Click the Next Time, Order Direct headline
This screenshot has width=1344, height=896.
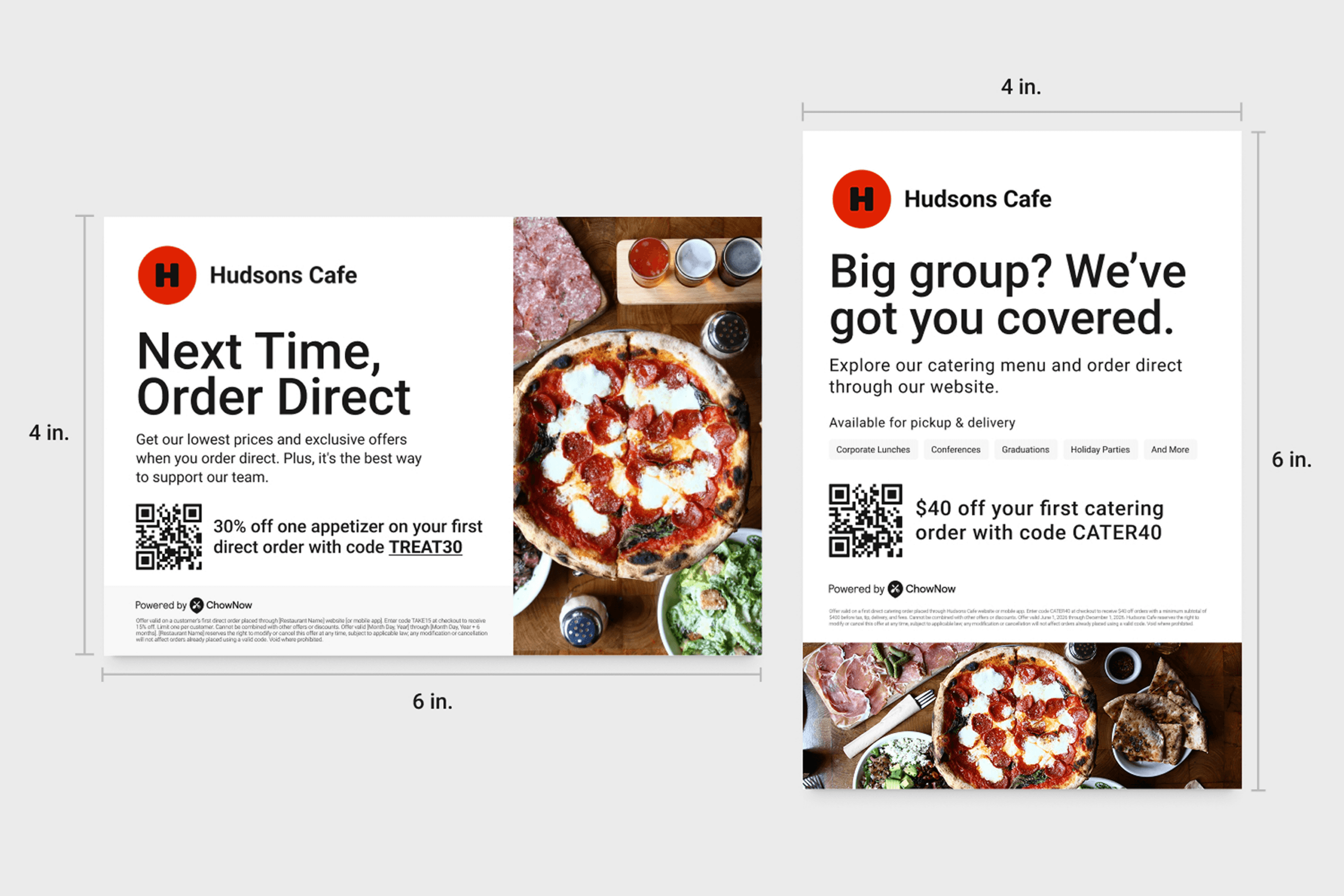273,374
